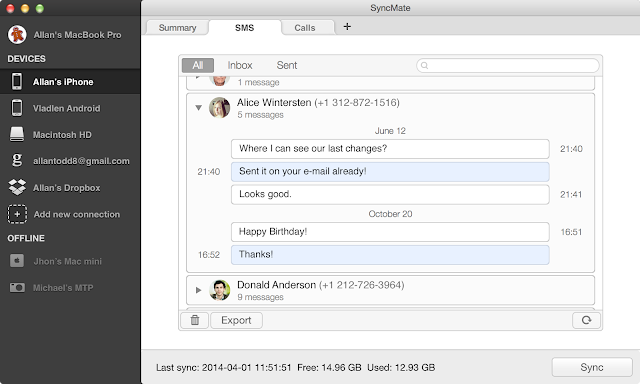
Task: Select Macintosh HD in devices
Action: point(62,135)
